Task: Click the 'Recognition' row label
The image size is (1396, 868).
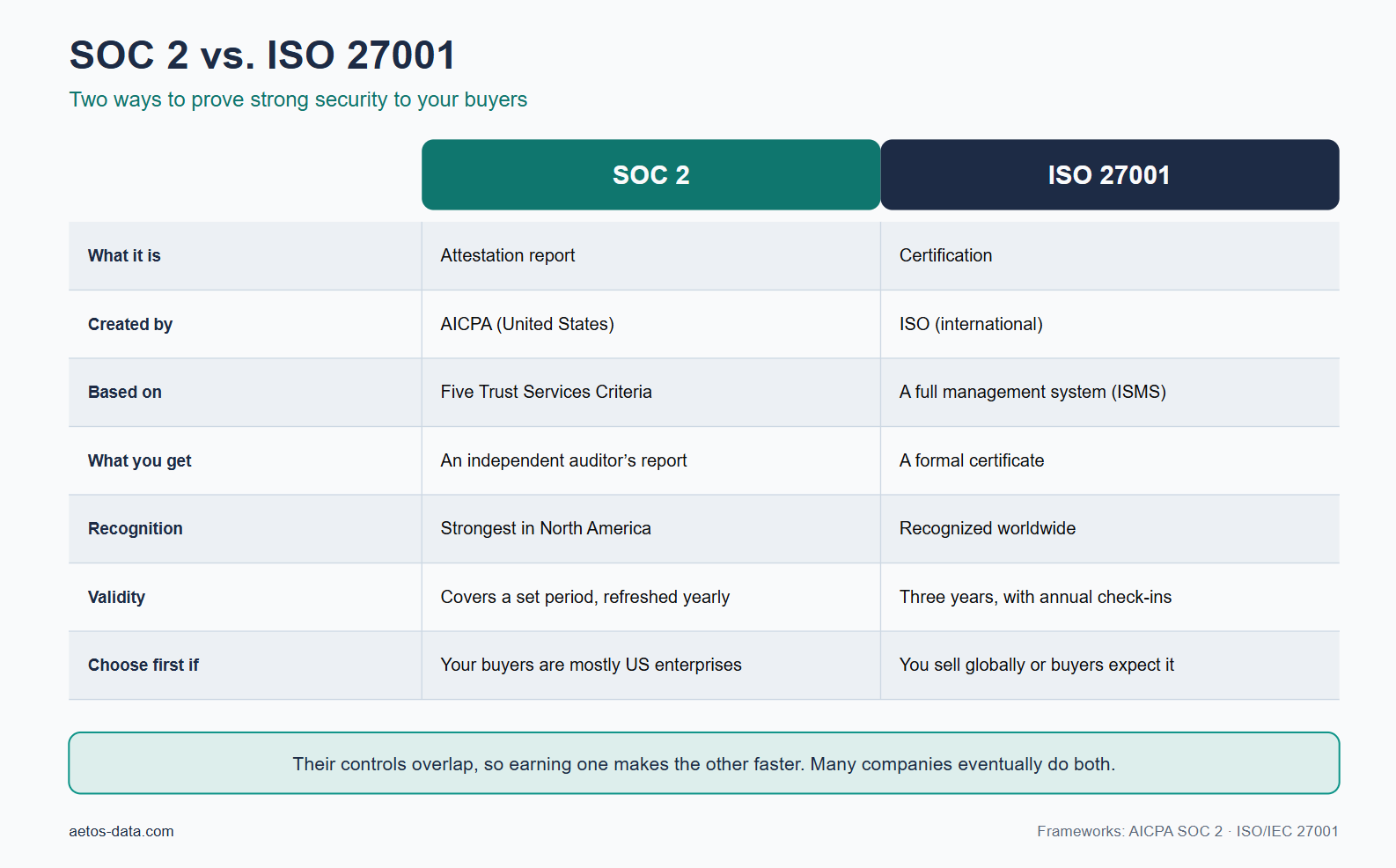Action: (x=136, y=528)
